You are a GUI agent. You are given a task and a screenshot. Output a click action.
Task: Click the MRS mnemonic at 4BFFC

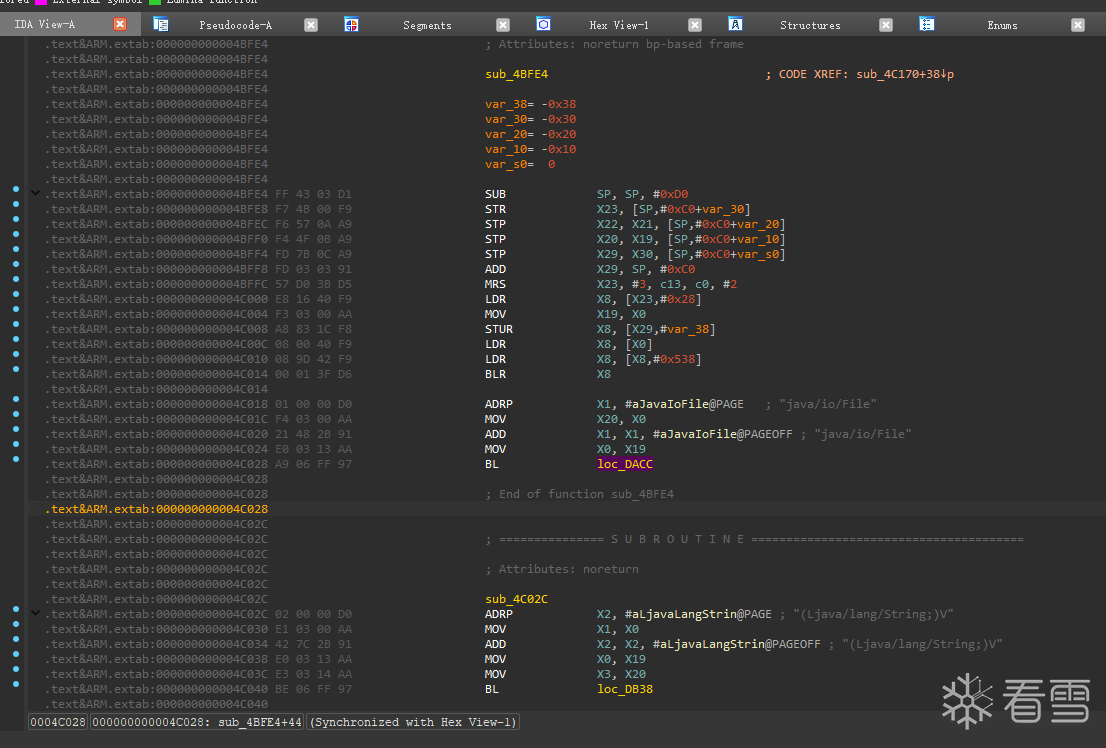coord(495,284)
